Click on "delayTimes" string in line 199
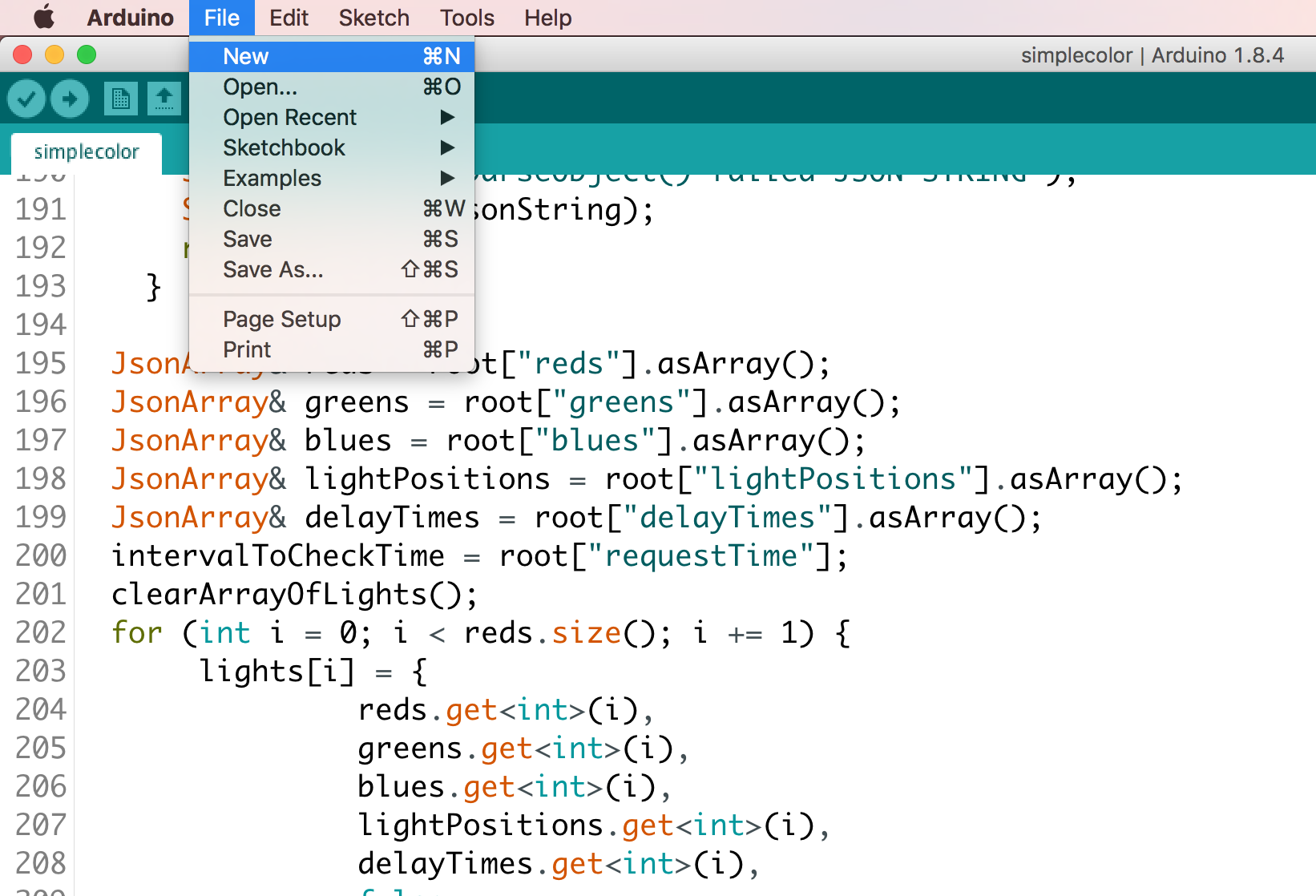The height and width of the screenshot is (896, 1316). (x=728, y=518)
